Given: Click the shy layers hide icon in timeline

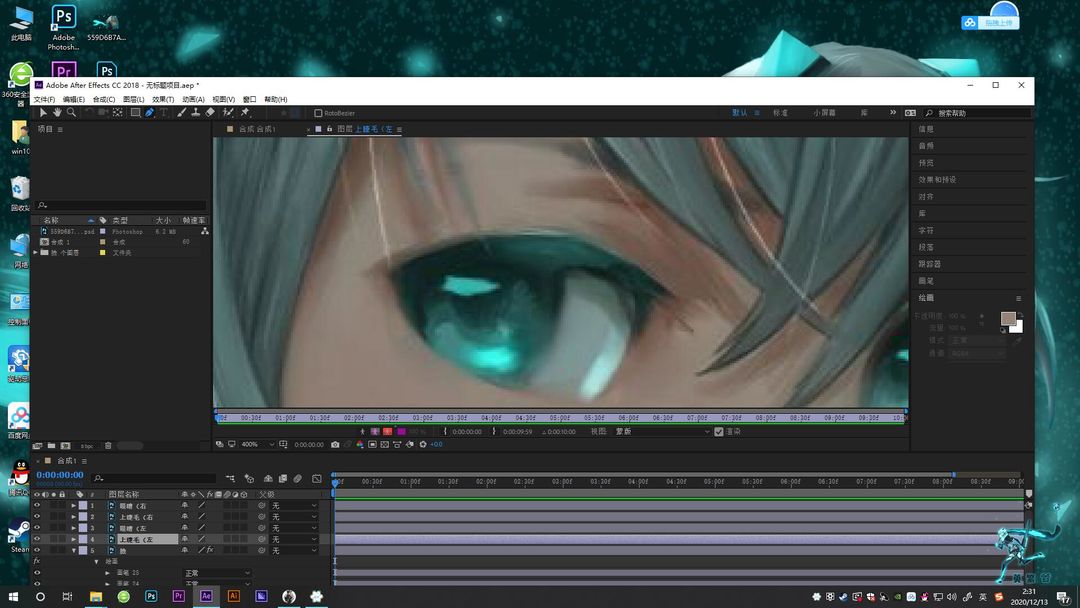Looking at the screenshot, I should click(x=268, y=479).
